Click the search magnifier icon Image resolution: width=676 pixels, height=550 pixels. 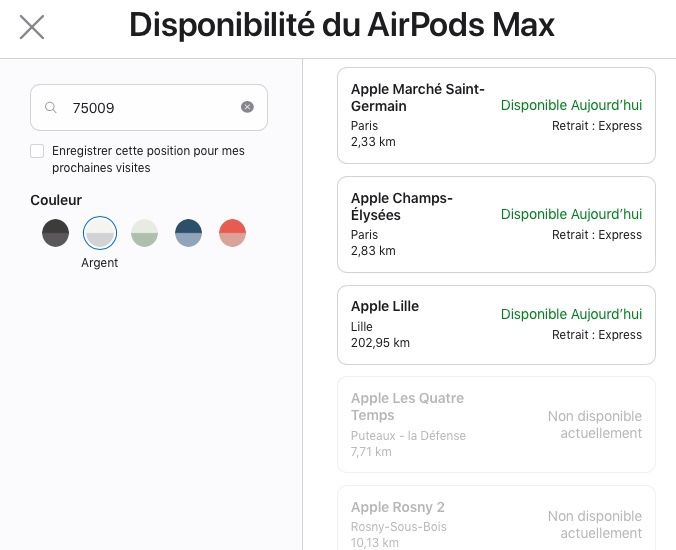(51, 107)
